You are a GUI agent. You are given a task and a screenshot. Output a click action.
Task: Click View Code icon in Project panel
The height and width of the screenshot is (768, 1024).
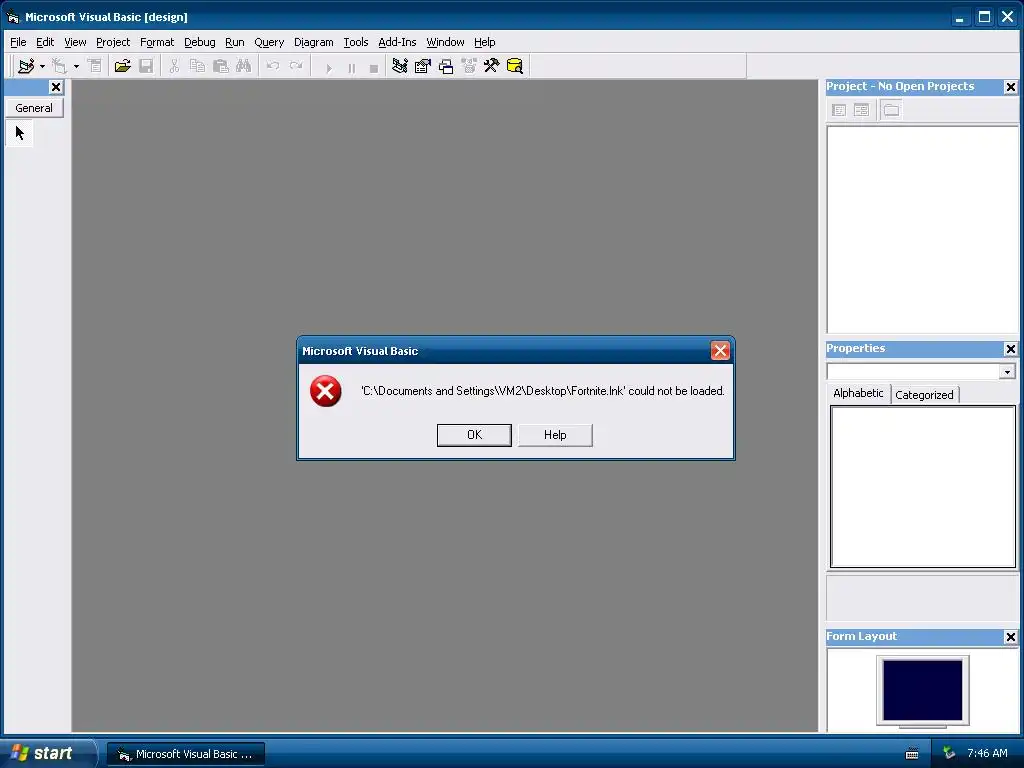click(839, 110)
